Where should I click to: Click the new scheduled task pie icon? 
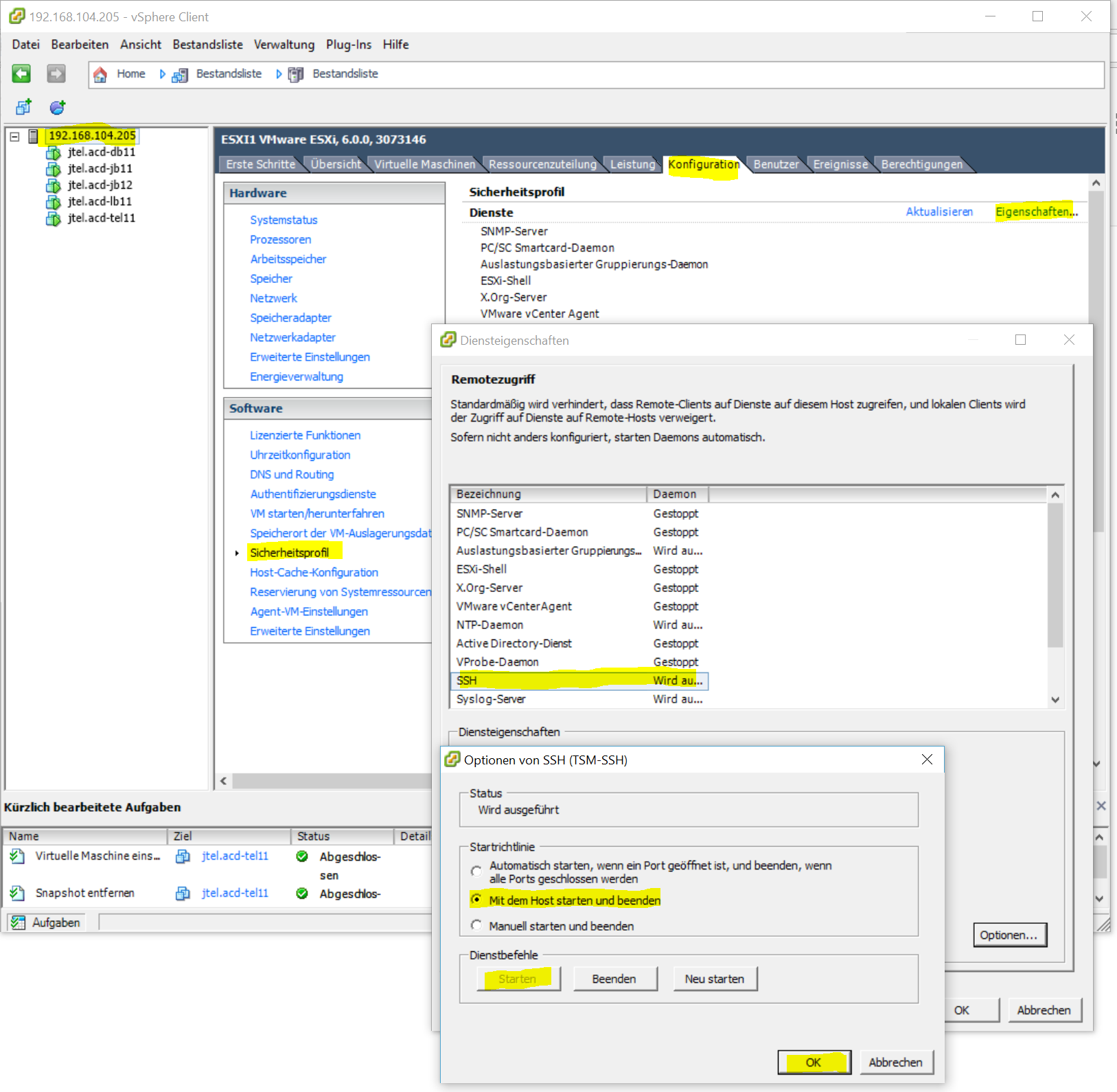pyautogui.click(x=57, y=107)
